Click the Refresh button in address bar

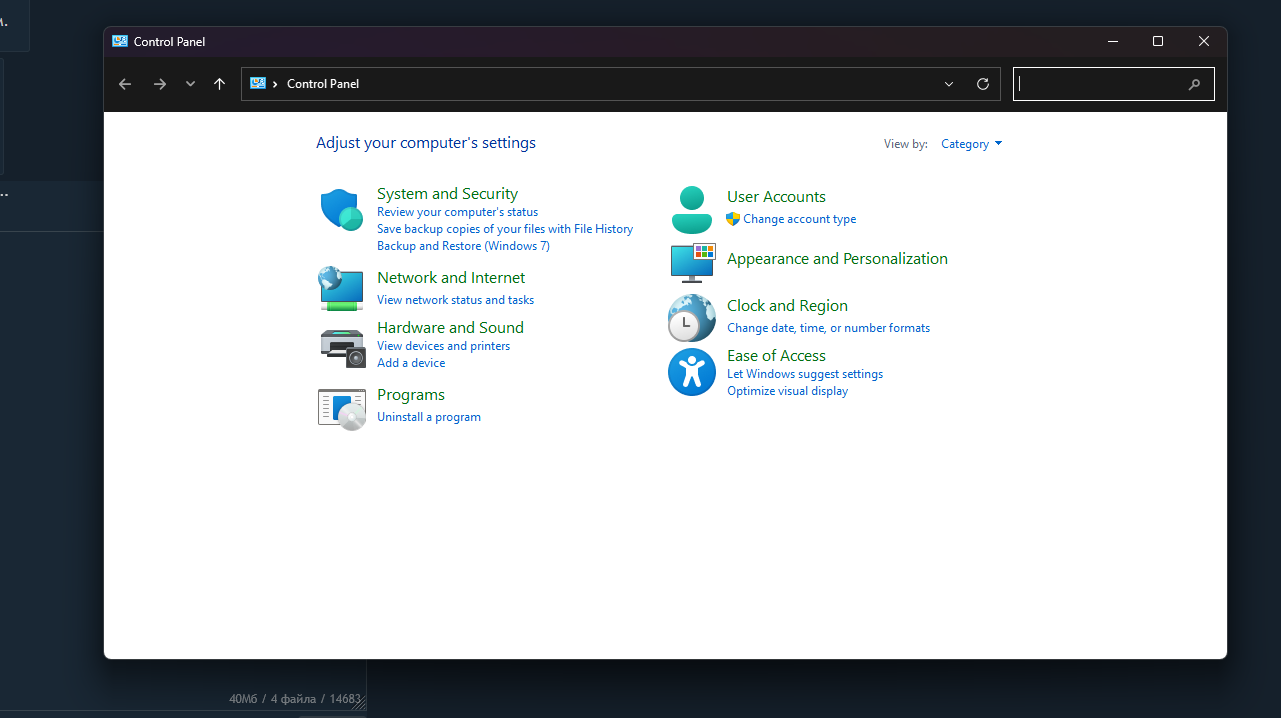[983, 84]
